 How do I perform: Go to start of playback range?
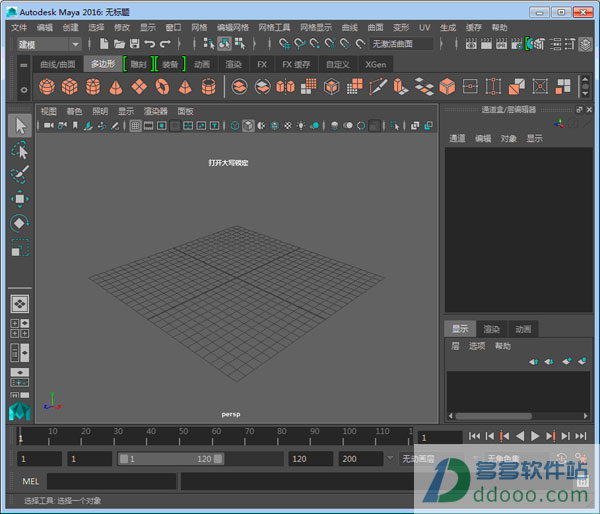tap(474, 436)
